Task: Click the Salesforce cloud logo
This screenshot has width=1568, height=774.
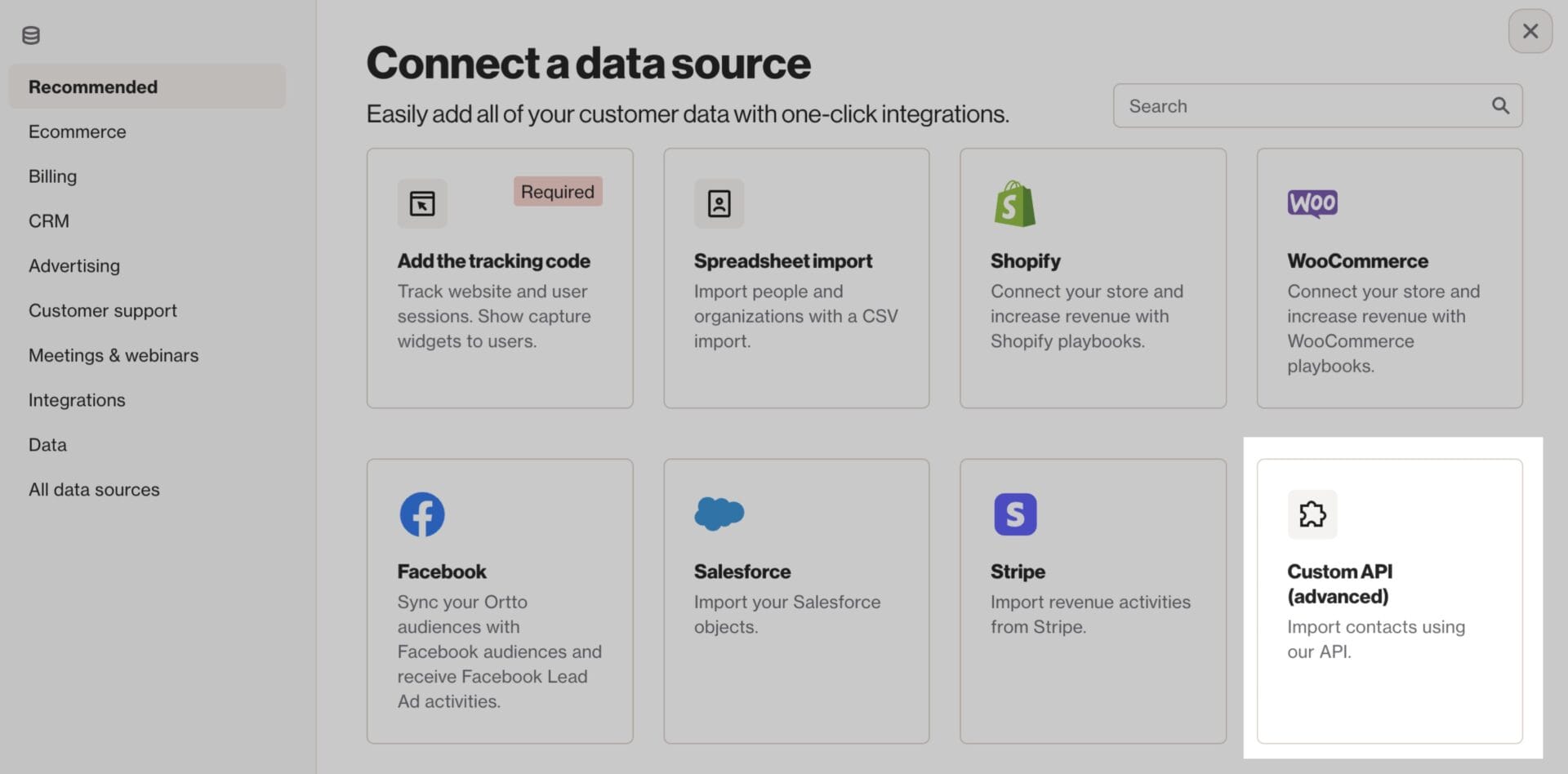Action: coord(719,514)
